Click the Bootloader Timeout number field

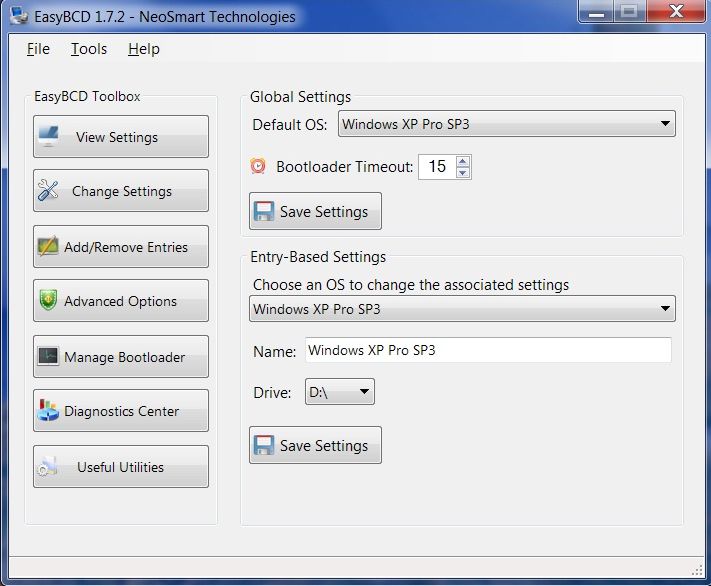click(x=437, y=166)
